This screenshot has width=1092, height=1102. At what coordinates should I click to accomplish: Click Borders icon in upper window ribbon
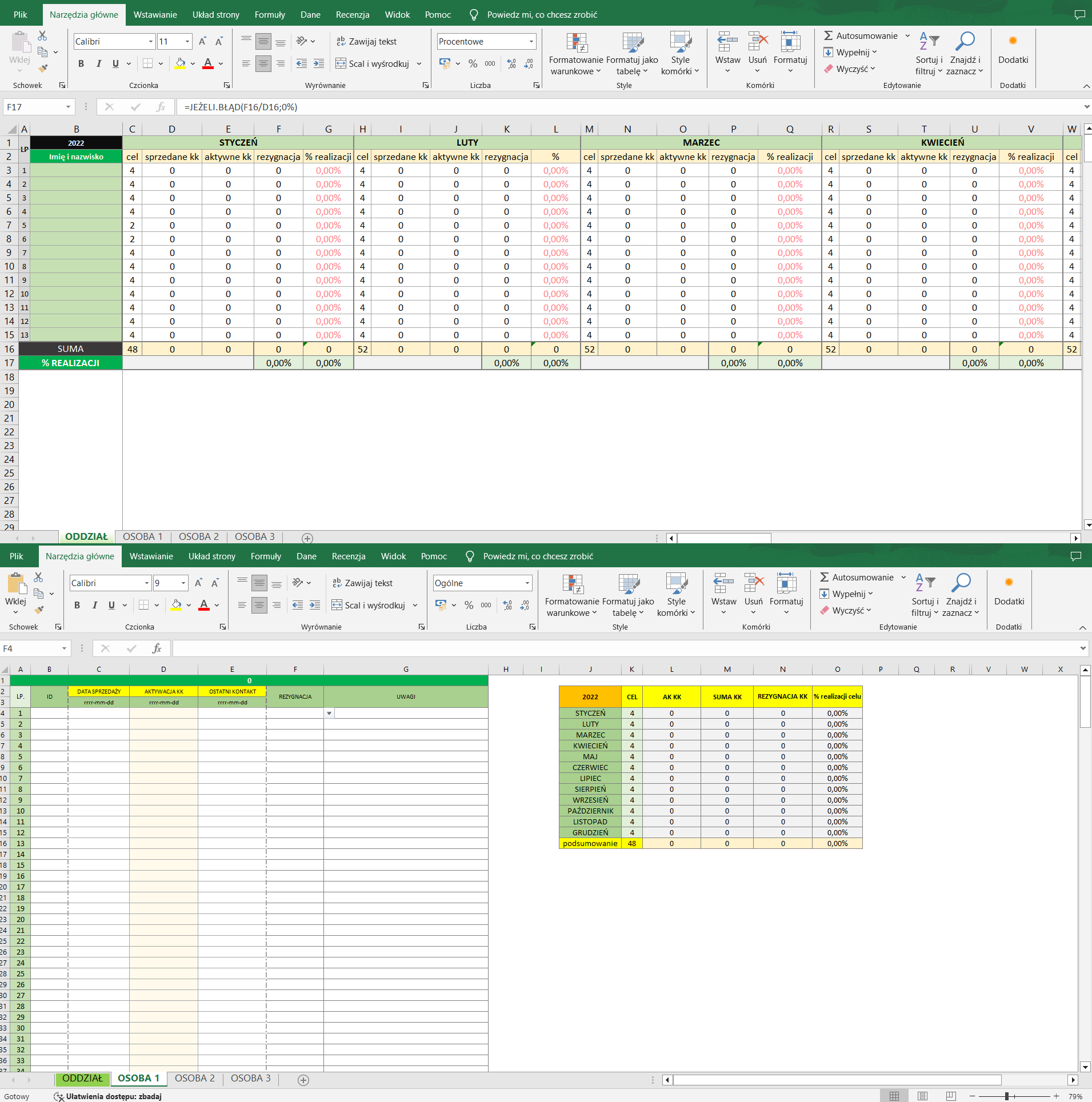[147, 63]
